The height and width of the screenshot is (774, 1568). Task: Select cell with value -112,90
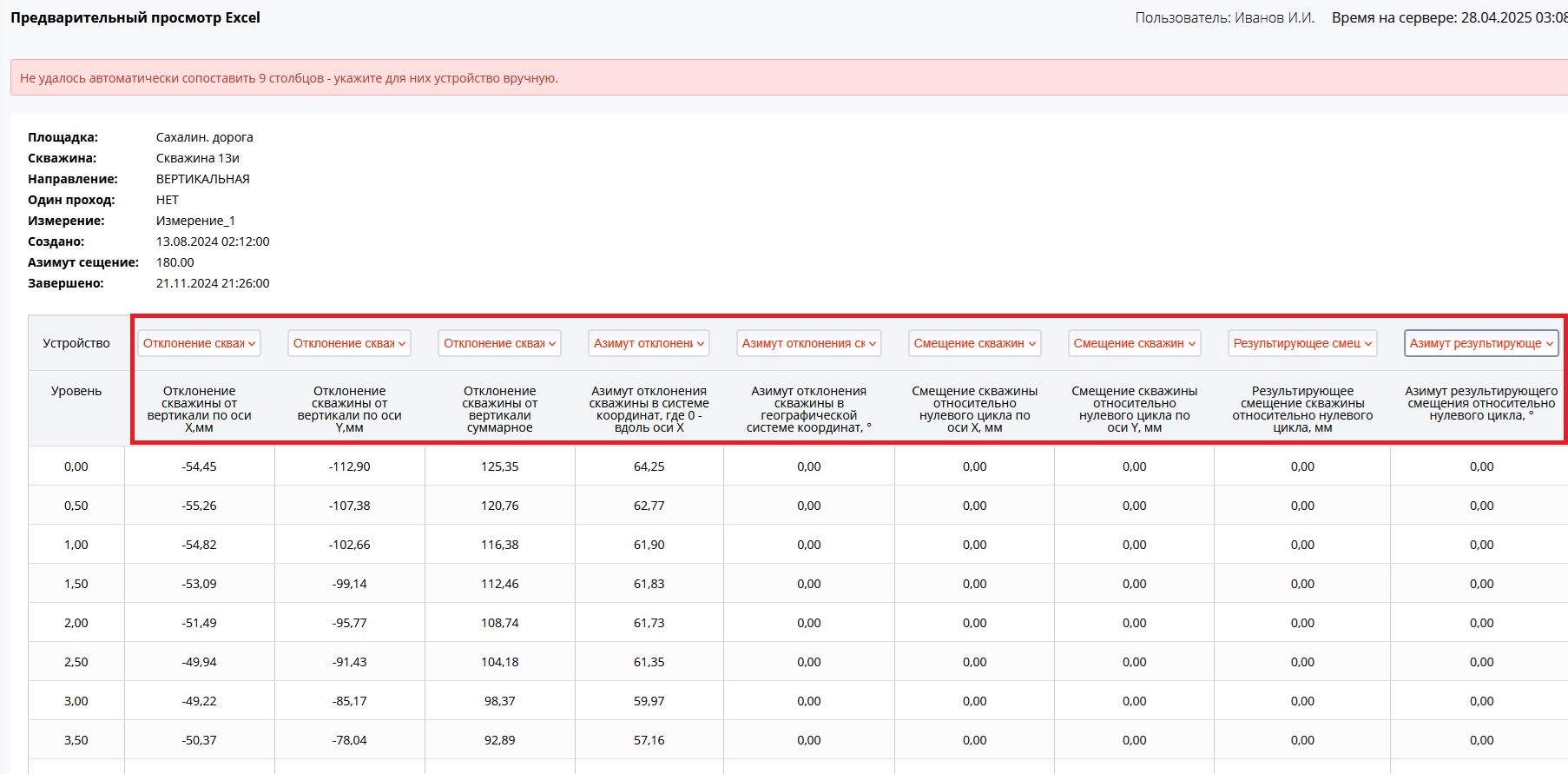click(349, 466)
